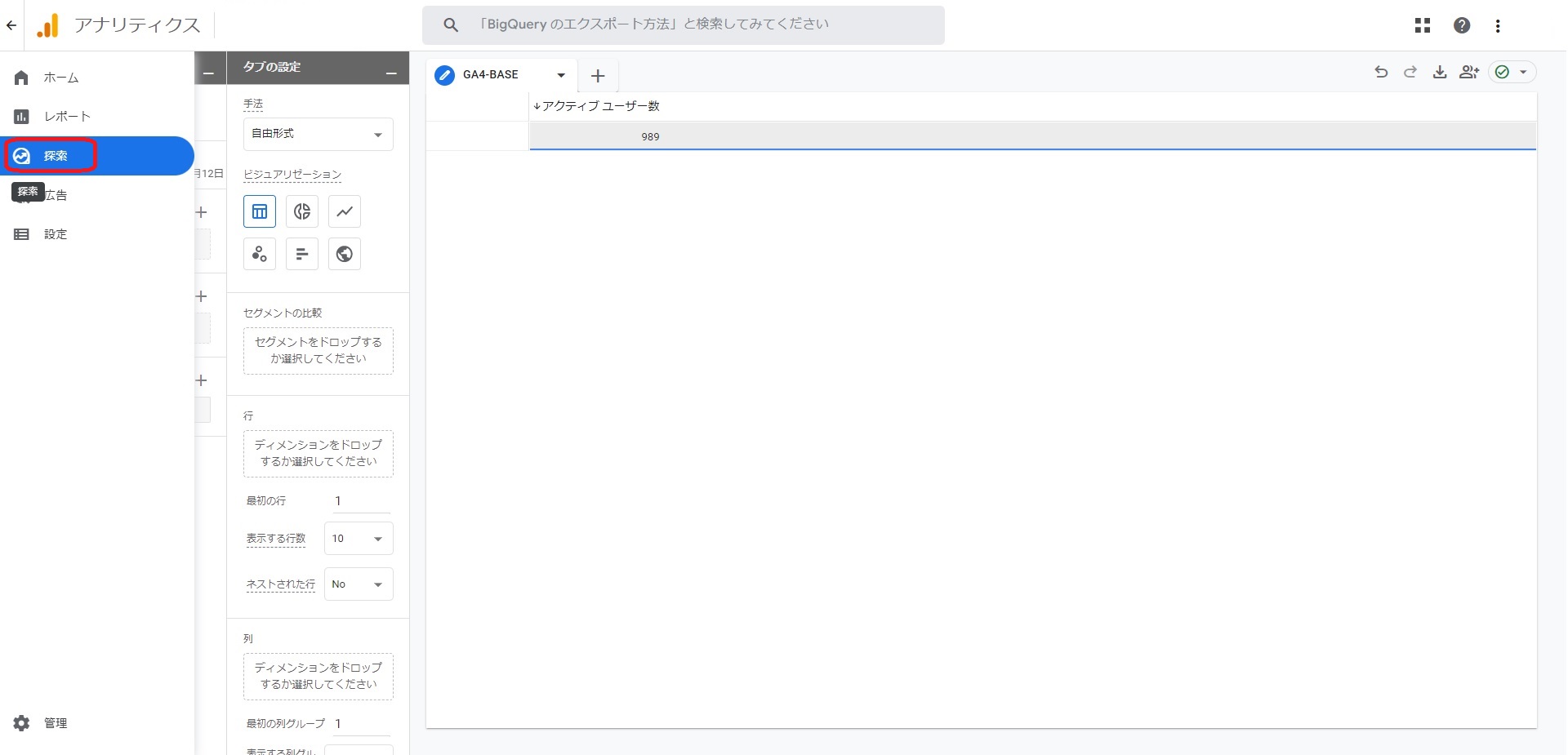Minimize the タブの設定 panel
Viewport: 1568px width, 755px height.
click(x=392, y=74)
